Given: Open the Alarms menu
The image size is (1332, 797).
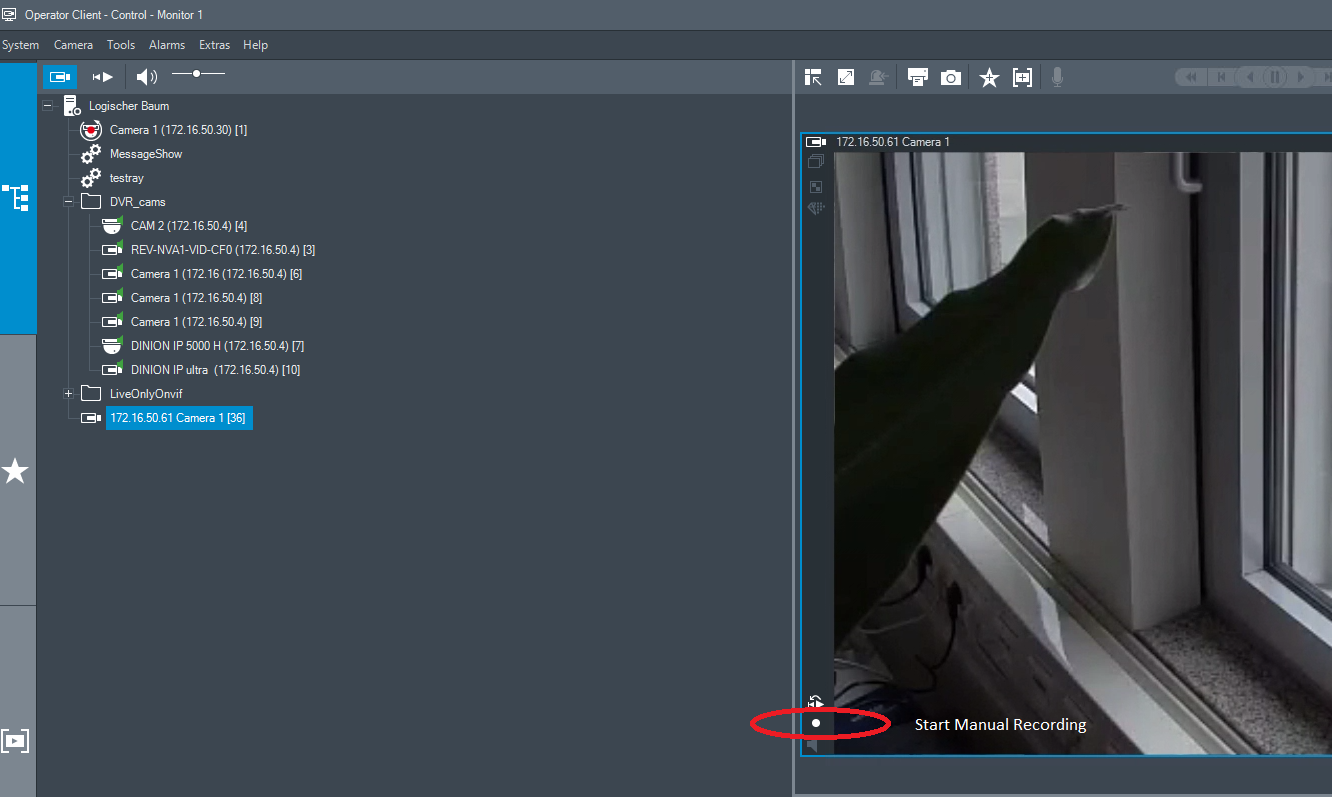Looking at the screenshot, I should (x=167, y=45).
